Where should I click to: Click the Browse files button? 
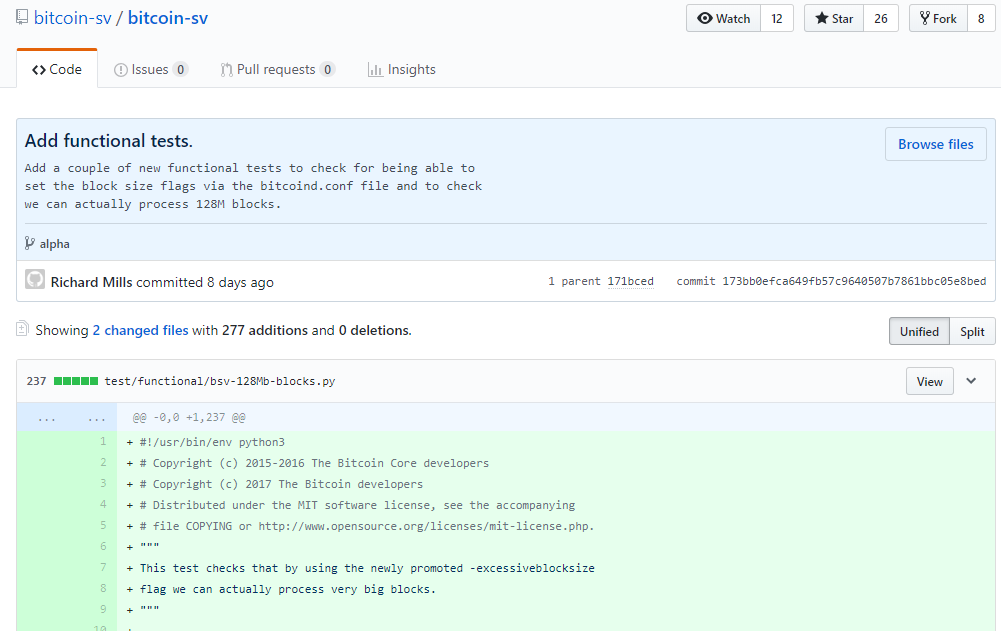(x=935, y=144)
